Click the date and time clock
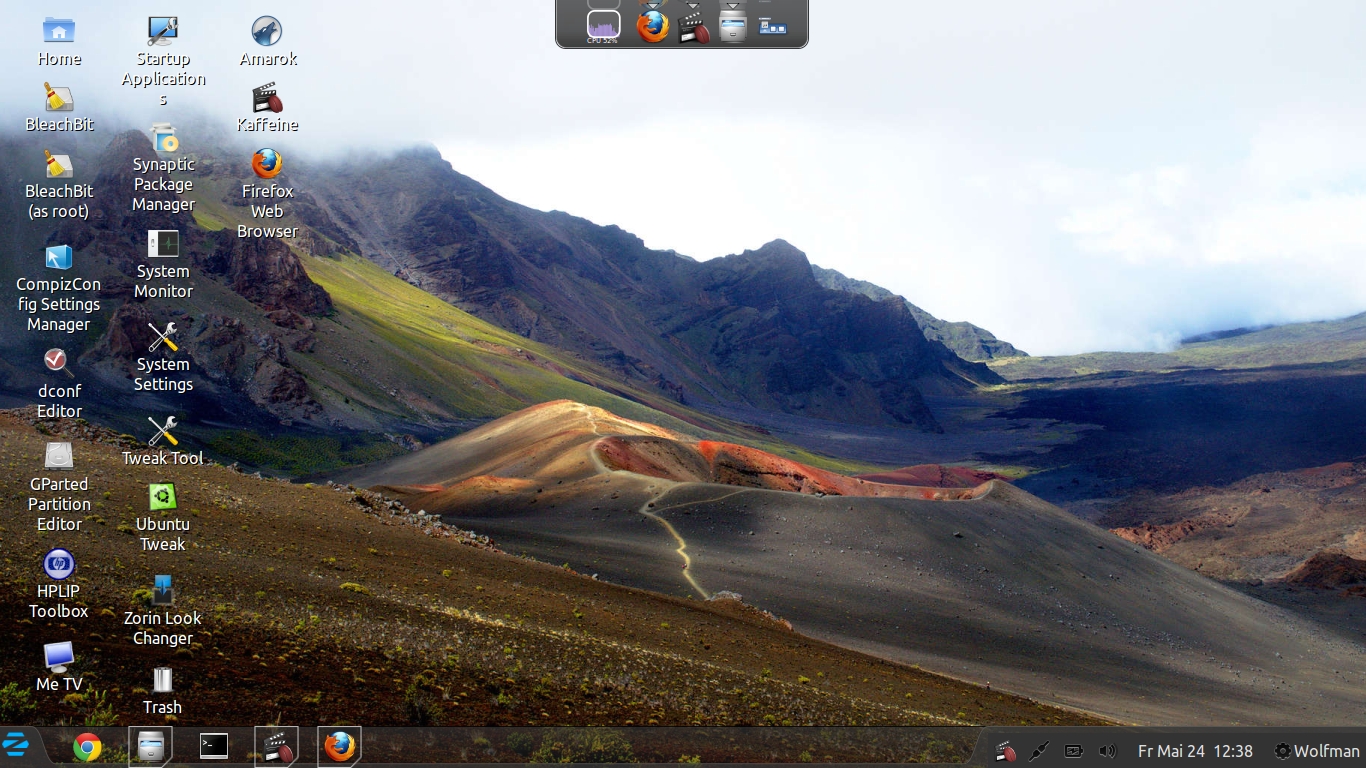1366x768 pixels. tap(1195, 751)
